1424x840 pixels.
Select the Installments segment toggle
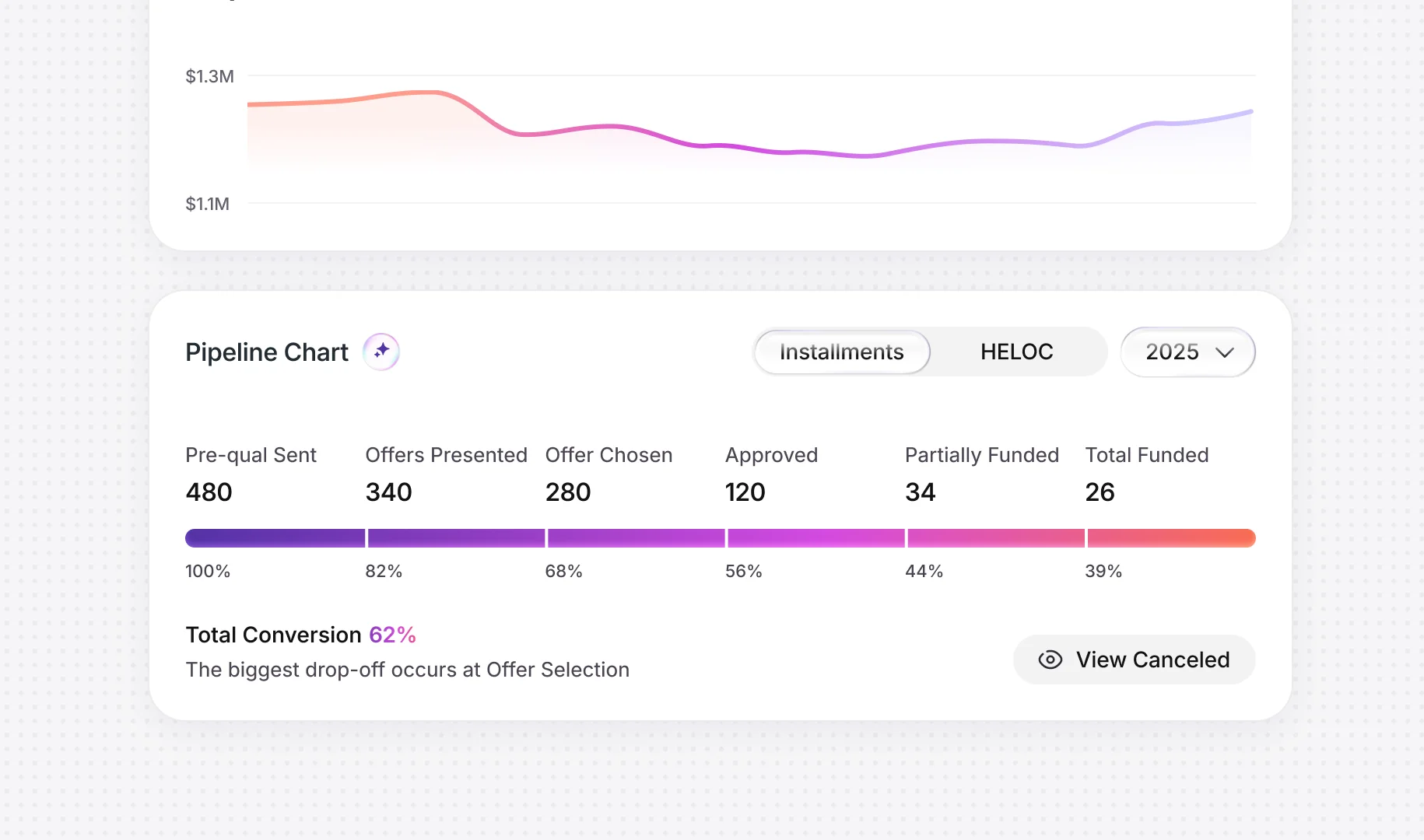click(x=842, y=352)
